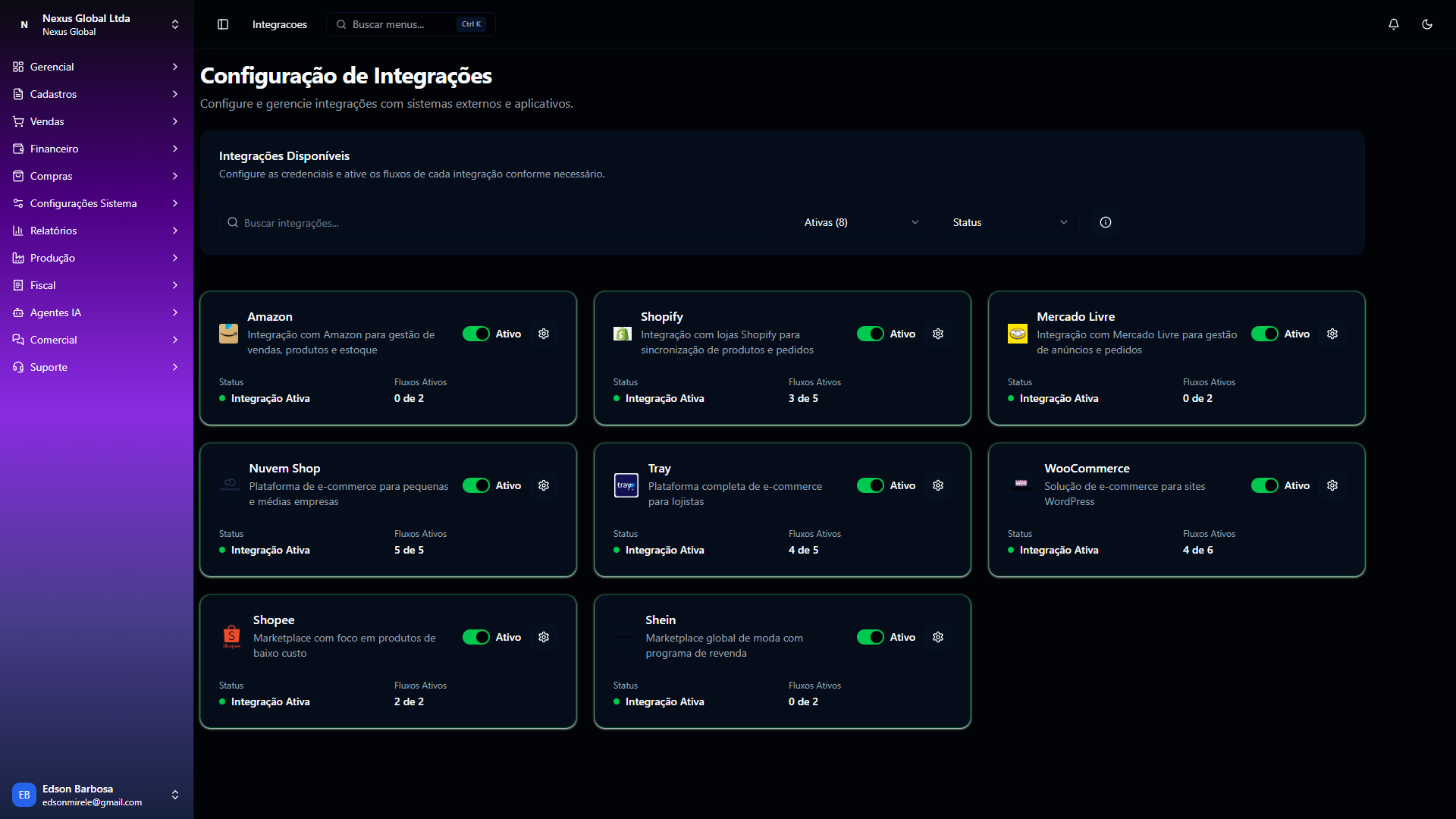Open the Relatórios menu
Image resolution: width=1456 pixels, height=819 pixels.
tap(97, 231)
